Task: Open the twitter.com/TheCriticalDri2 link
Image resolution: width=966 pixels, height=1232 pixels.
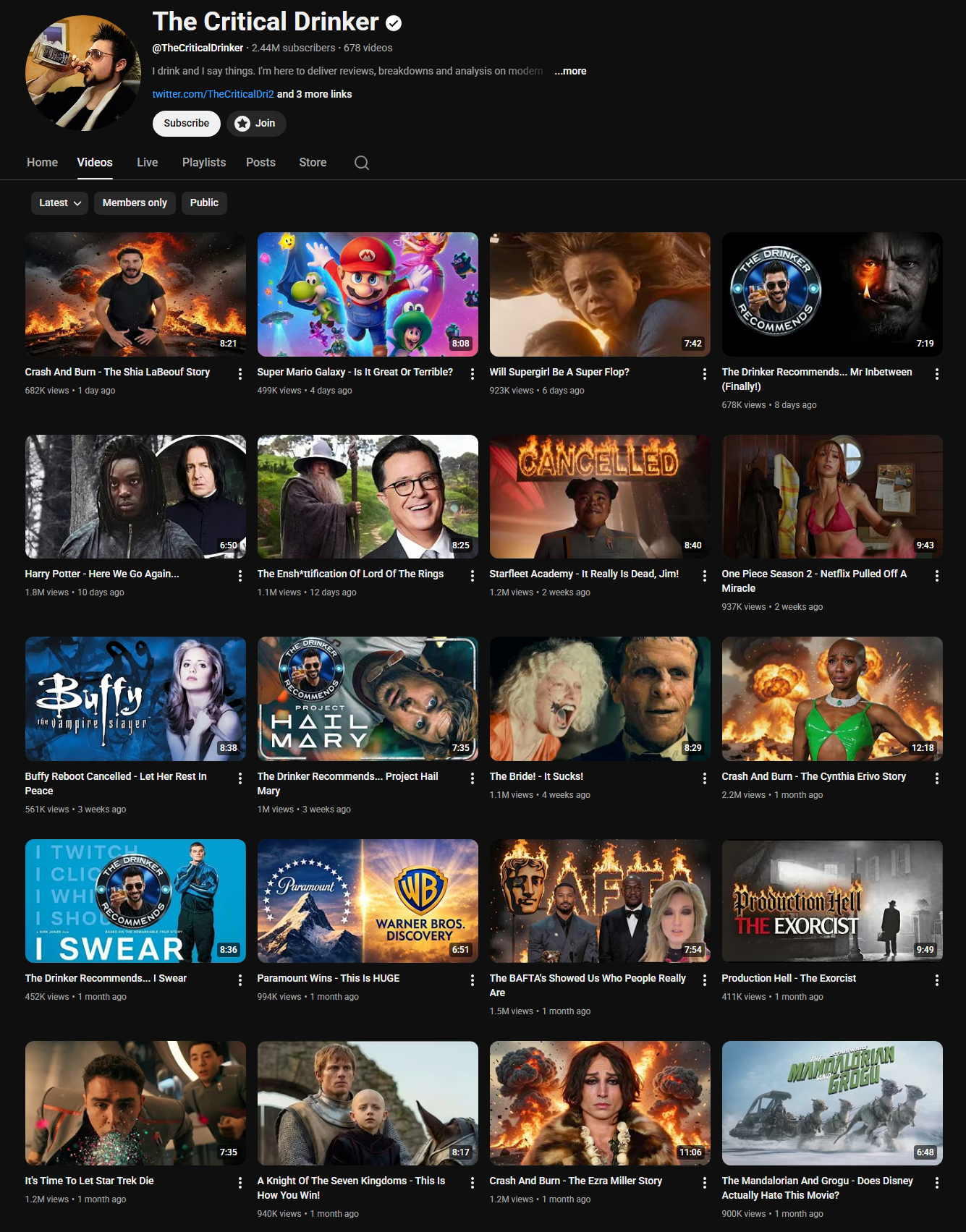Action: click(x=213, y=94)
